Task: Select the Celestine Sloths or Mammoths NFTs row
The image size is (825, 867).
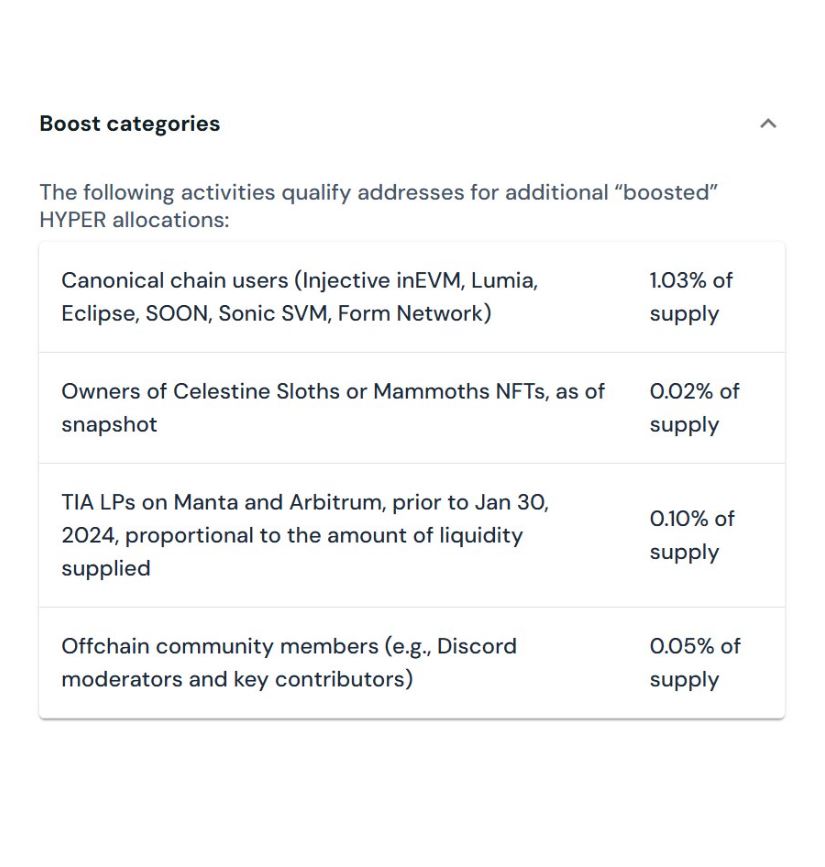Action: click(x=412, y=408)
